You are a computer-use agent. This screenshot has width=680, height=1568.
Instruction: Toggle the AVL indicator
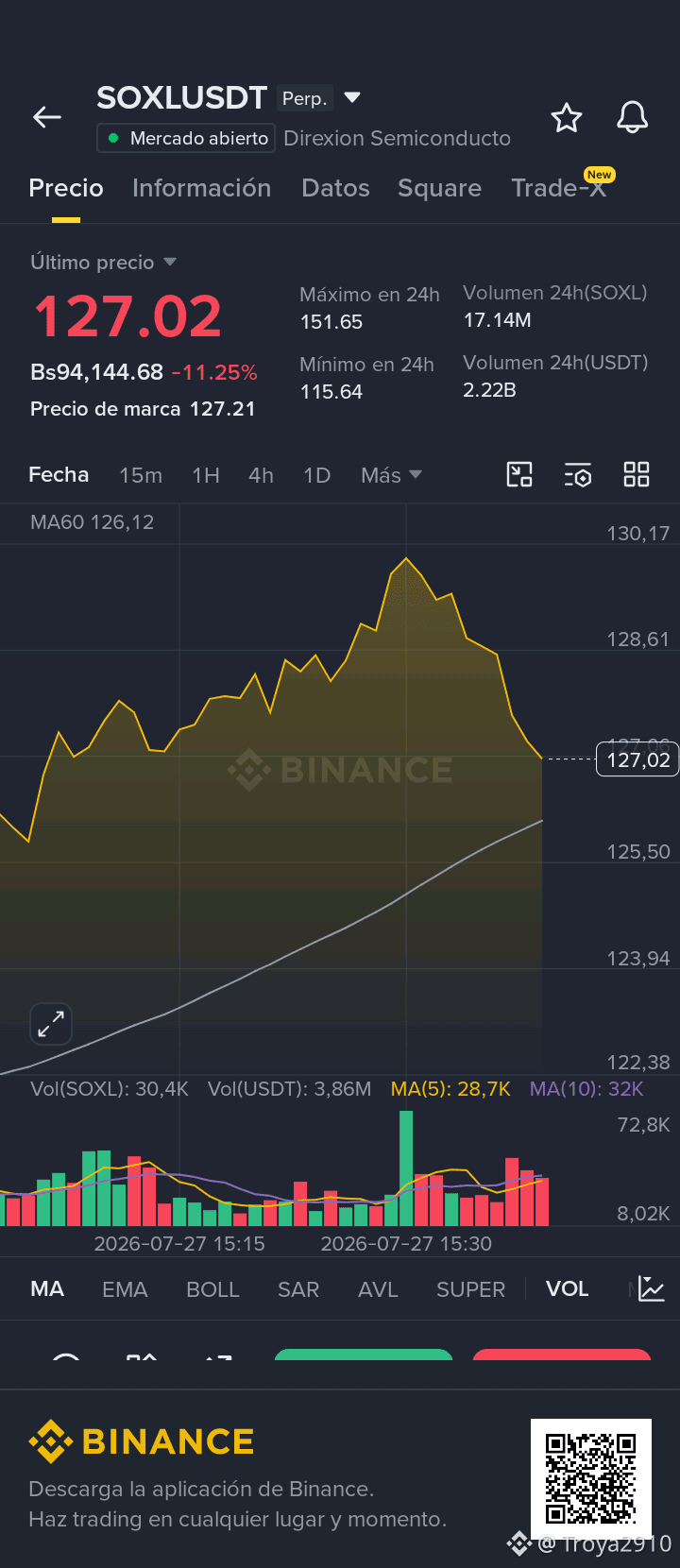(378, 1289)
